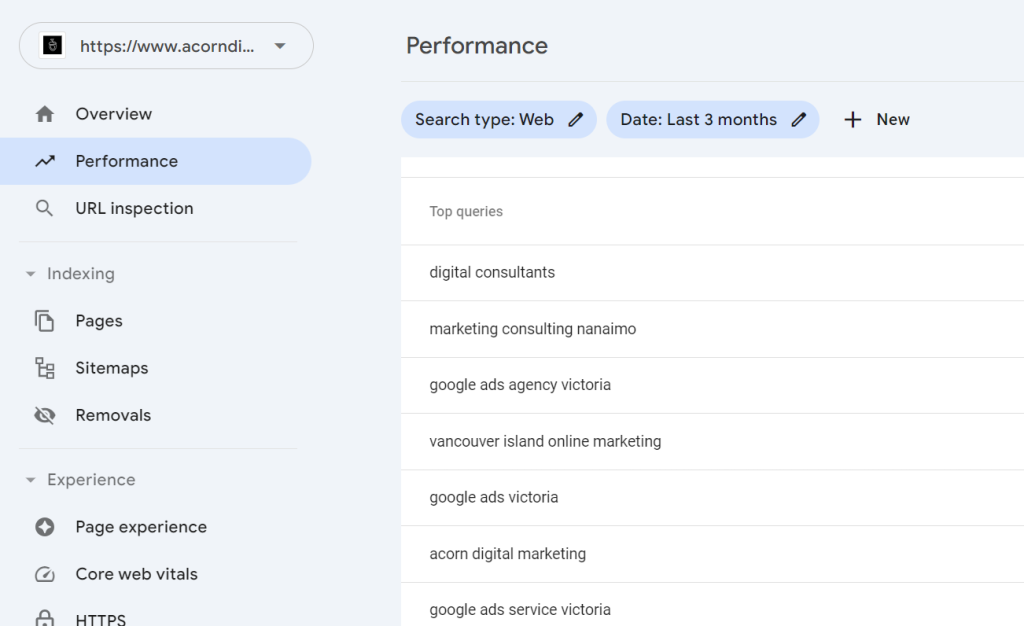Click pencil icon on Search type chip

575,119
